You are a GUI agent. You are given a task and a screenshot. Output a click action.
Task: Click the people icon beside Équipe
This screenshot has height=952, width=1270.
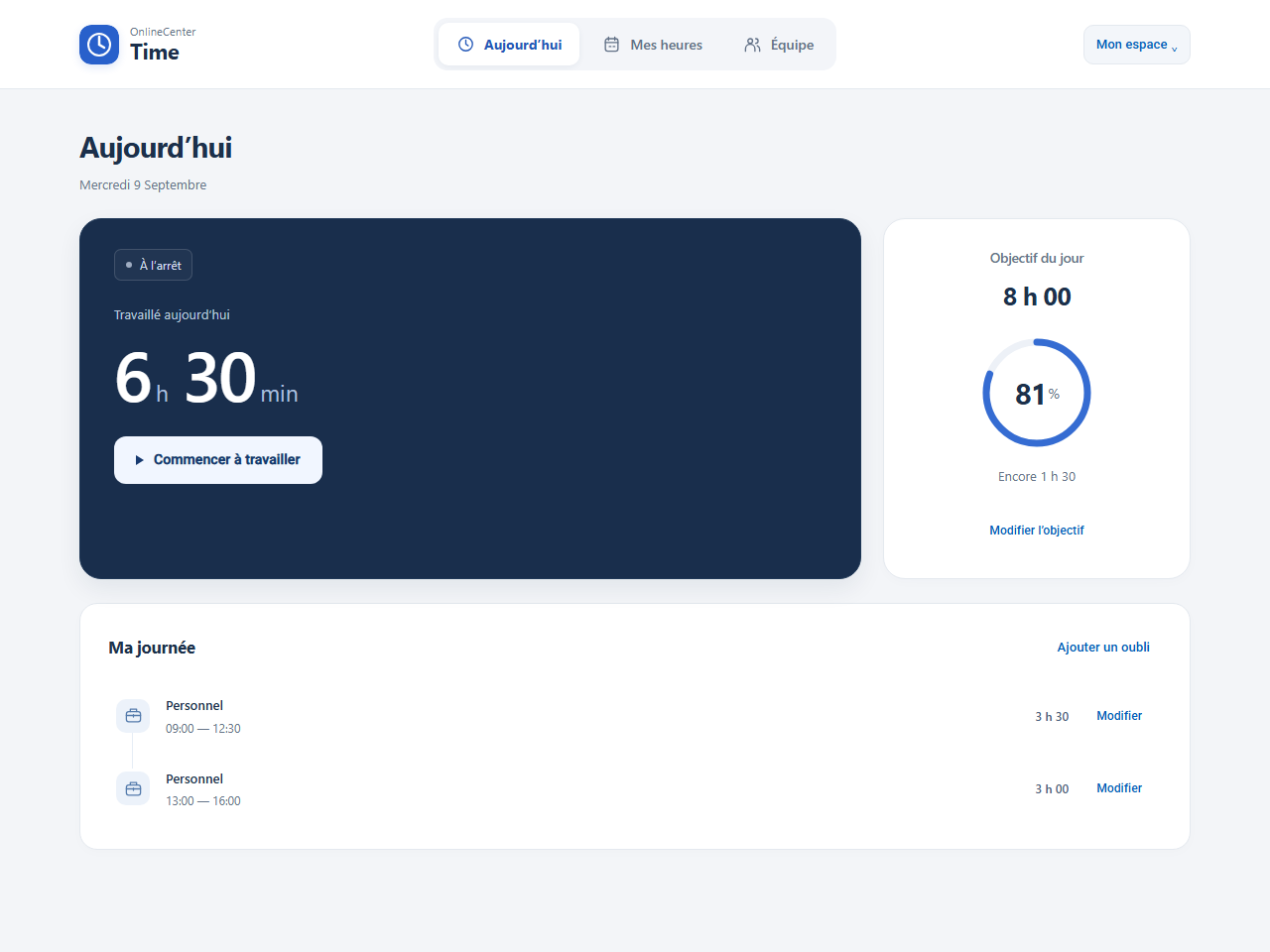pos(753,45)
